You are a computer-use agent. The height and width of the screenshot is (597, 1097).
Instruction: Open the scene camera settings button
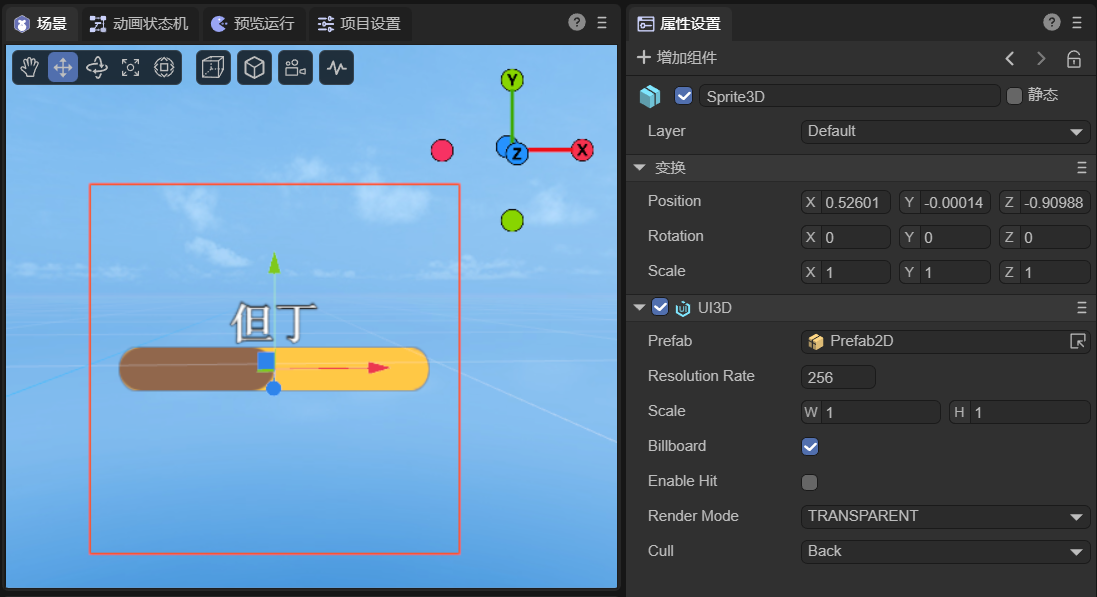click(295, 67)
